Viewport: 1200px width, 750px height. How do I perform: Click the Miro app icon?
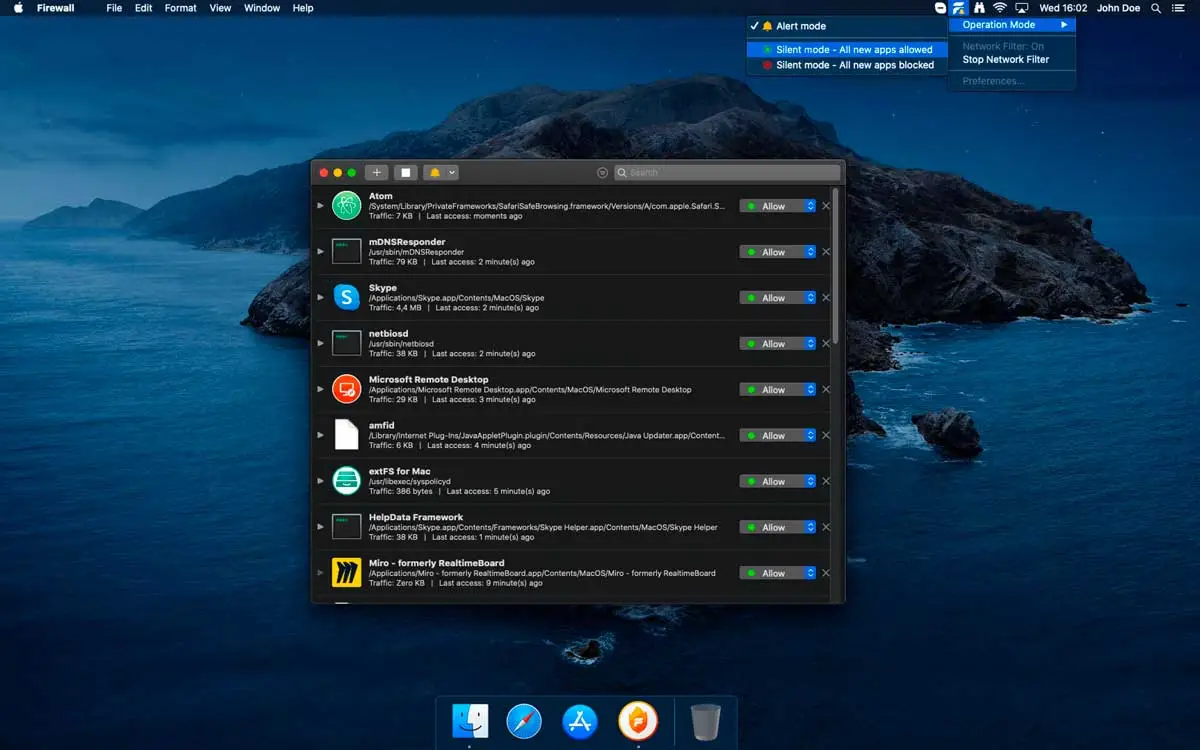pyautogui.click(x=346, y=572)
